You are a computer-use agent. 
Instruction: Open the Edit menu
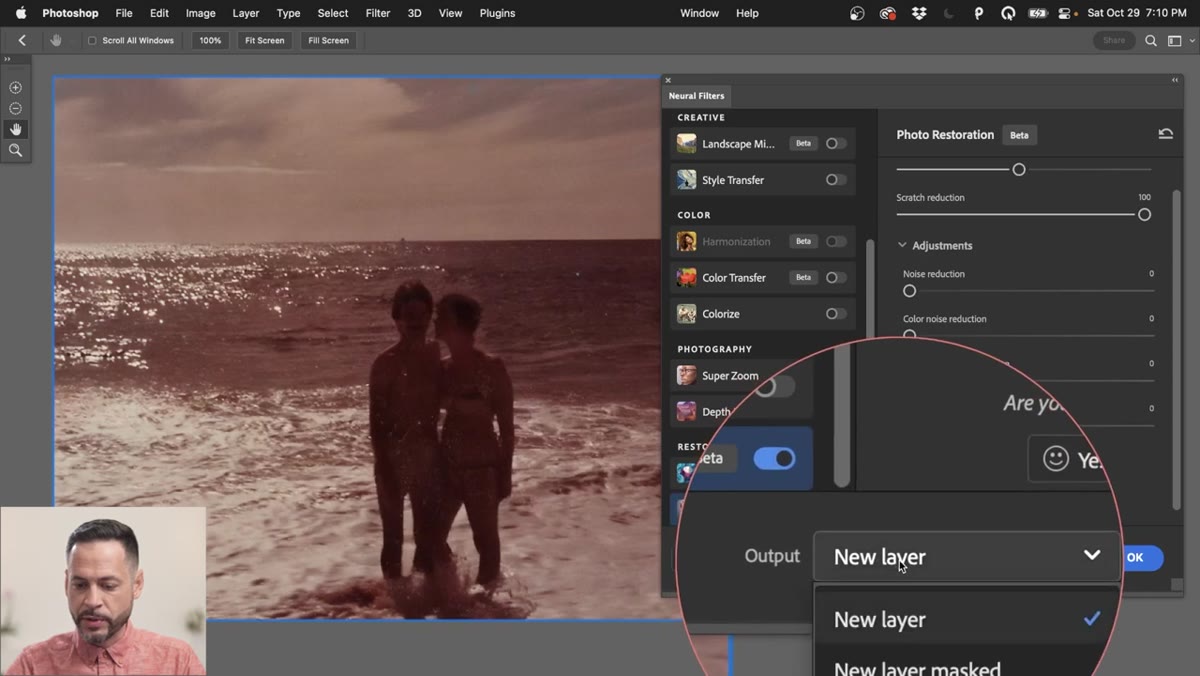pyautogui.click(x=159, y=13)
